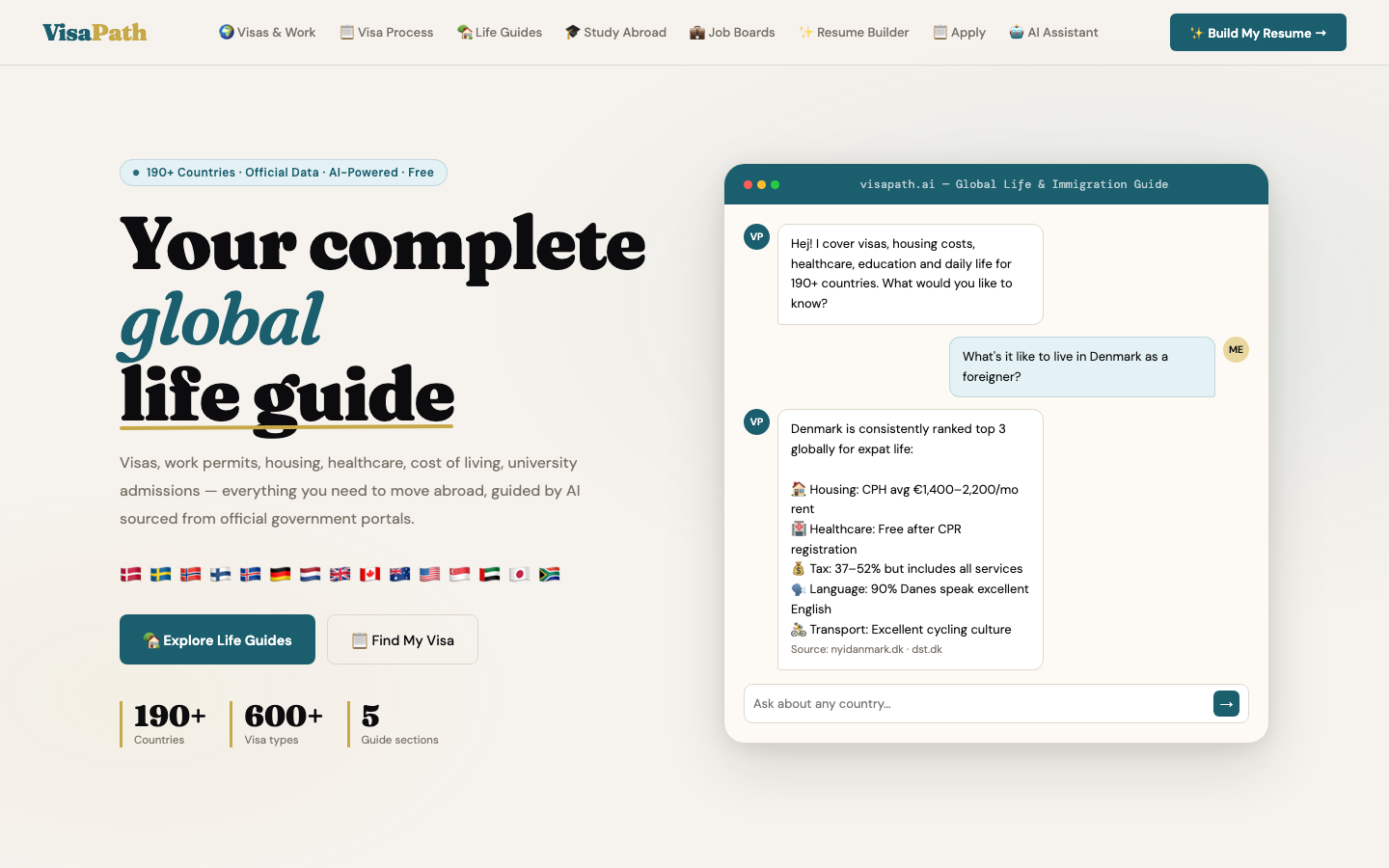Select the Sweden flag icon
The image size is (1389, 868).
pos(160,574)
